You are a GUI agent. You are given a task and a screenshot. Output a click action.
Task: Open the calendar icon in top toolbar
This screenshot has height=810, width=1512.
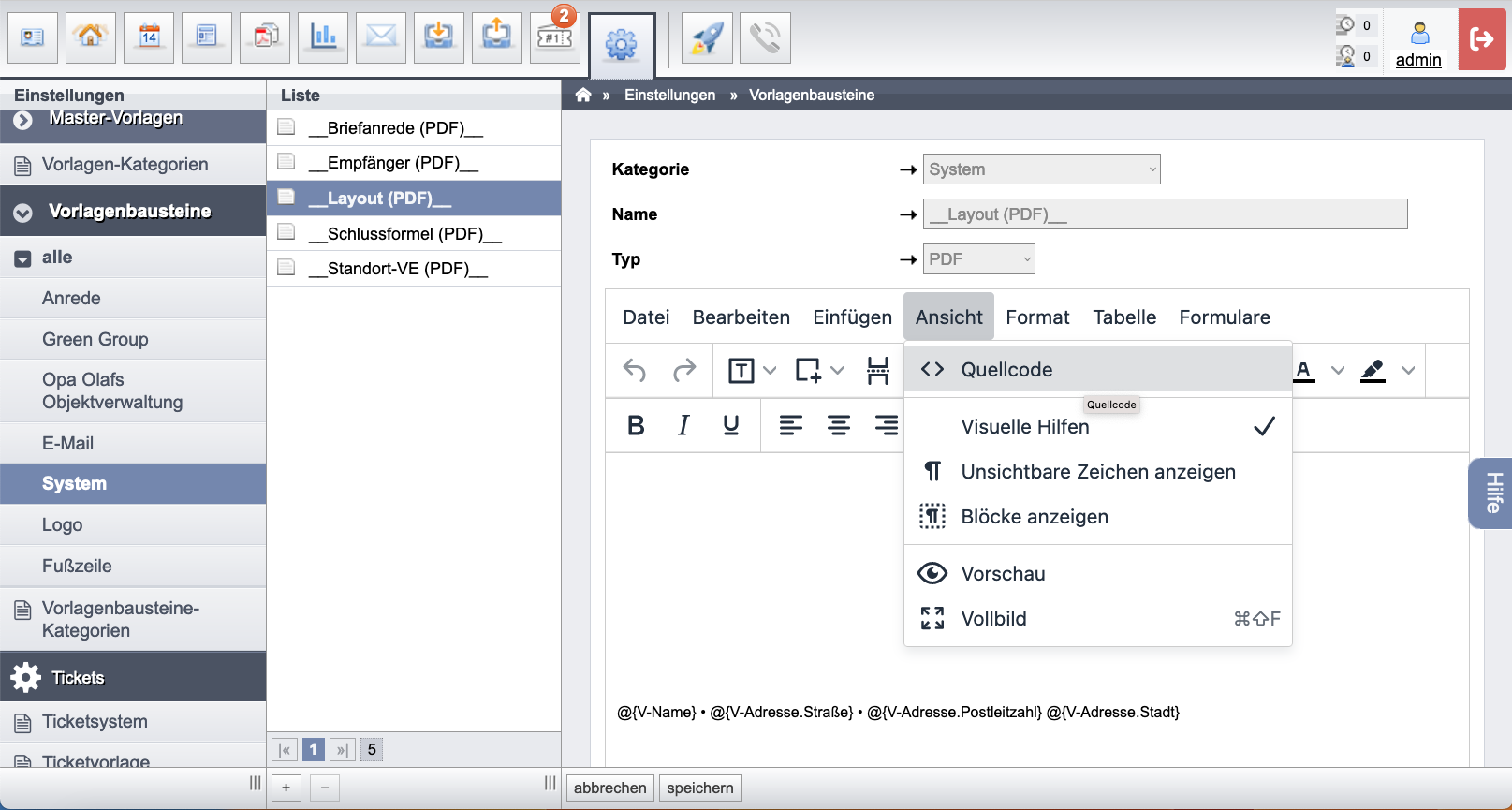149,37
